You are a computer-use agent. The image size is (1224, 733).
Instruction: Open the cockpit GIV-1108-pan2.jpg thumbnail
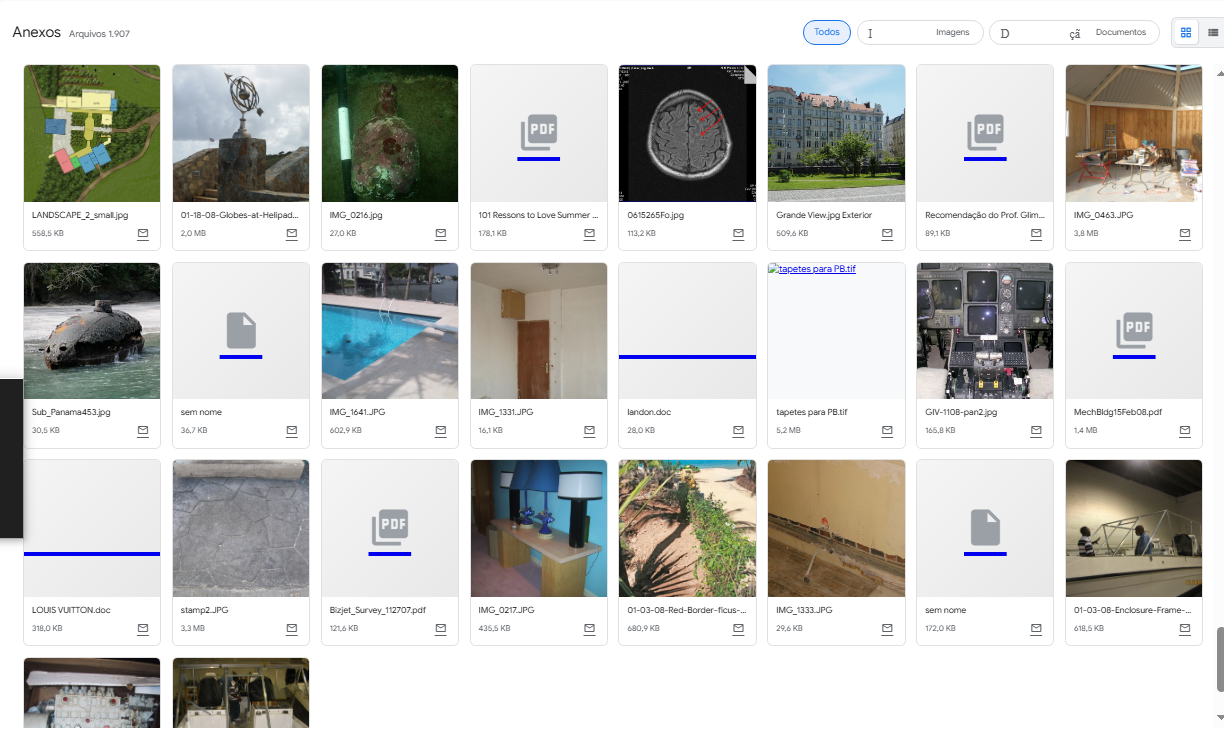click(984, 331)
